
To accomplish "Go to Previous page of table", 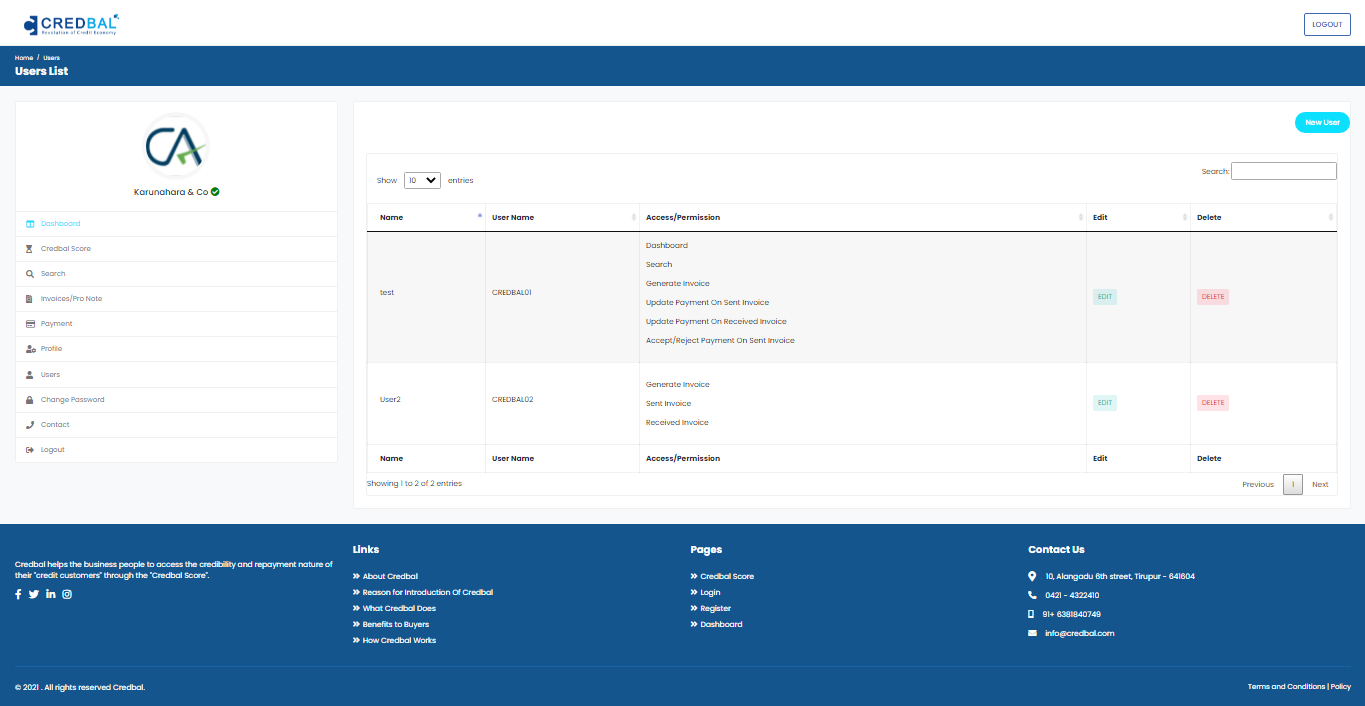I will tap(1258, 485).
